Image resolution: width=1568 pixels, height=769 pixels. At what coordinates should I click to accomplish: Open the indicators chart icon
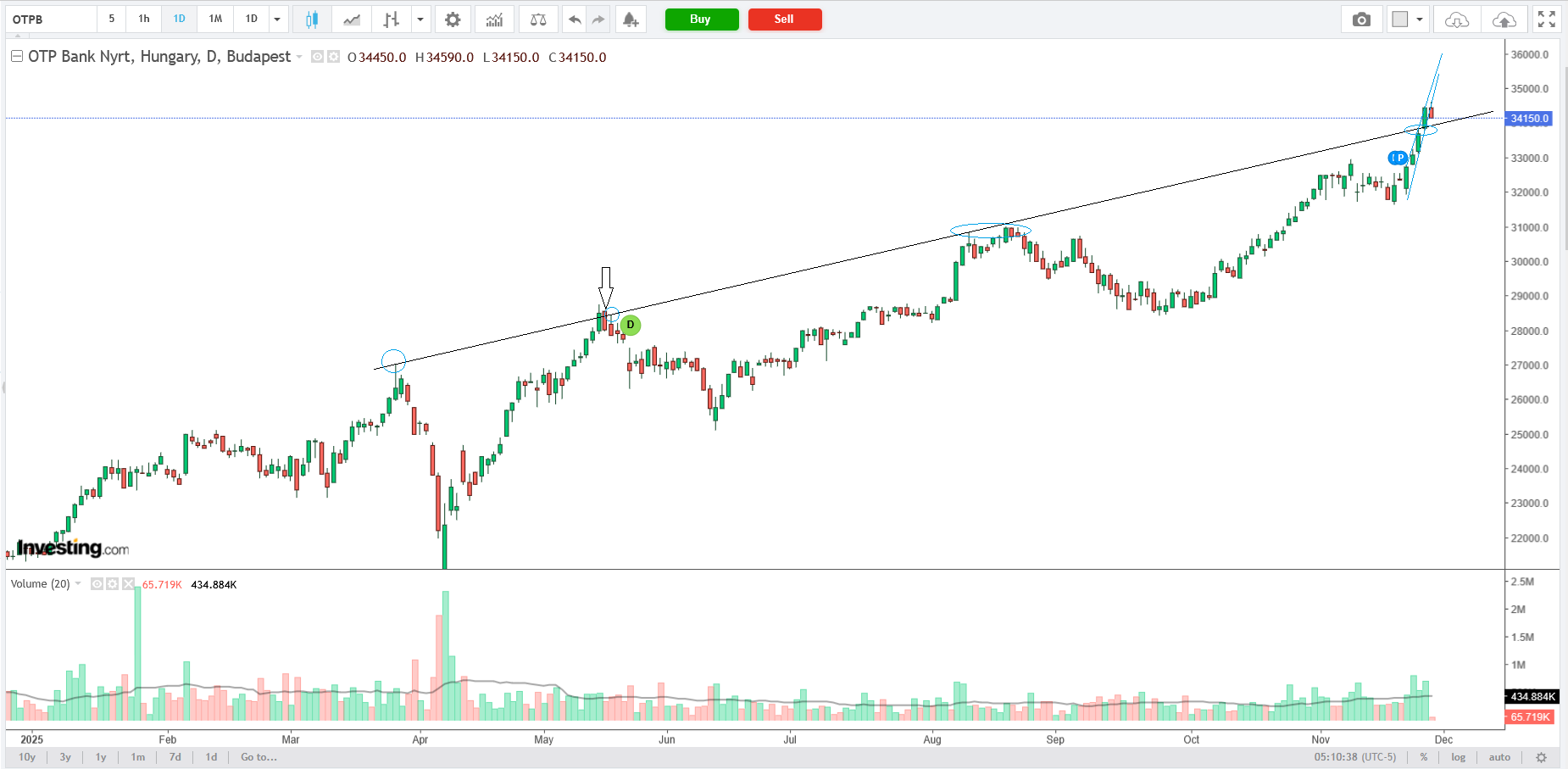(x=494, y=20)
